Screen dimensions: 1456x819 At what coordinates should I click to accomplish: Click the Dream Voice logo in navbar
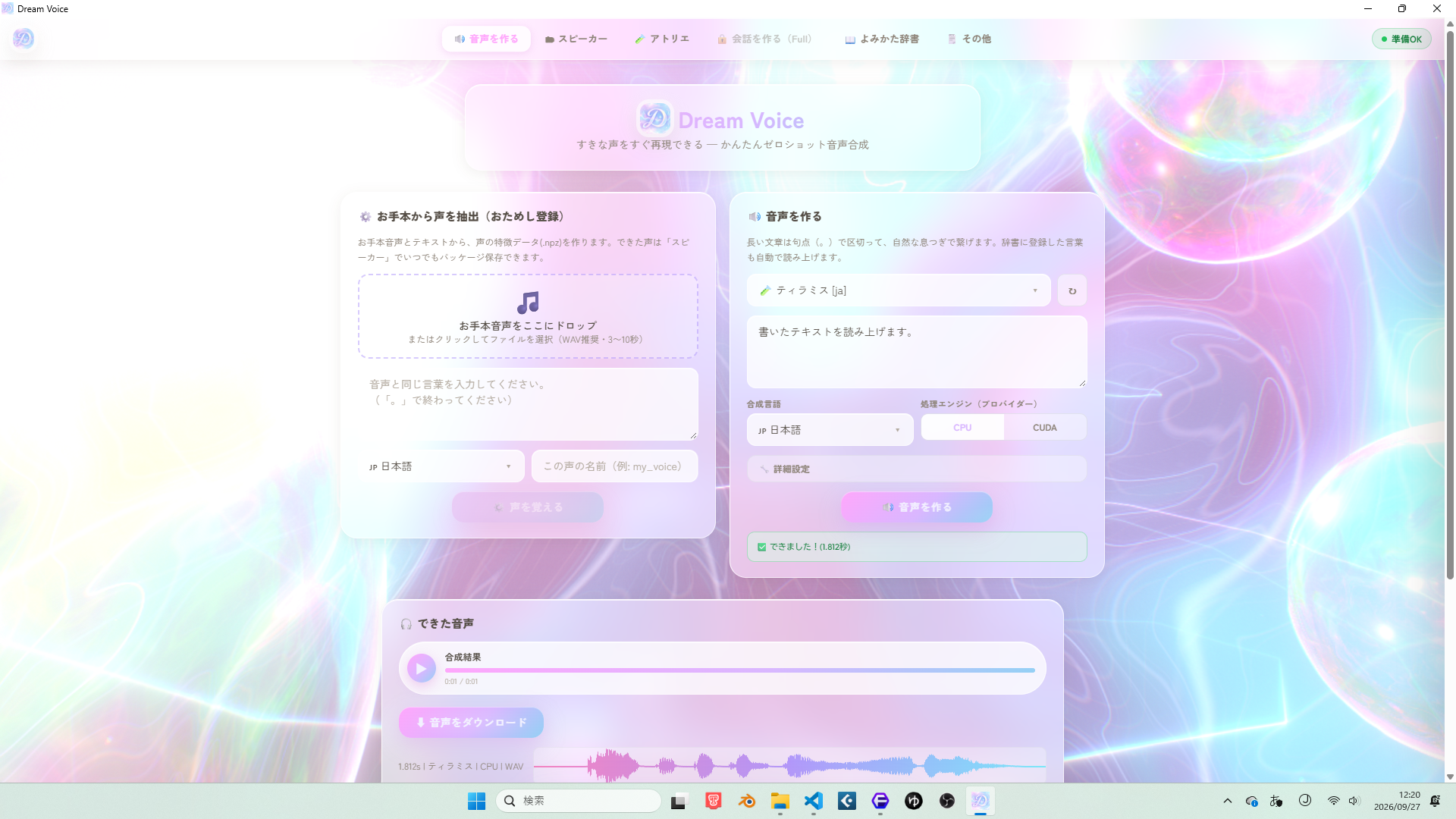[24, 39]
